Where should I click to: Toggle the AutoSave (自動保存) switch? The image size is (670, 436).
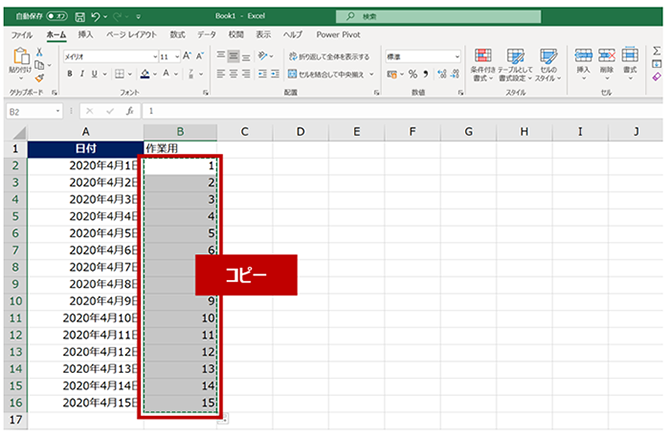[58, 17]
